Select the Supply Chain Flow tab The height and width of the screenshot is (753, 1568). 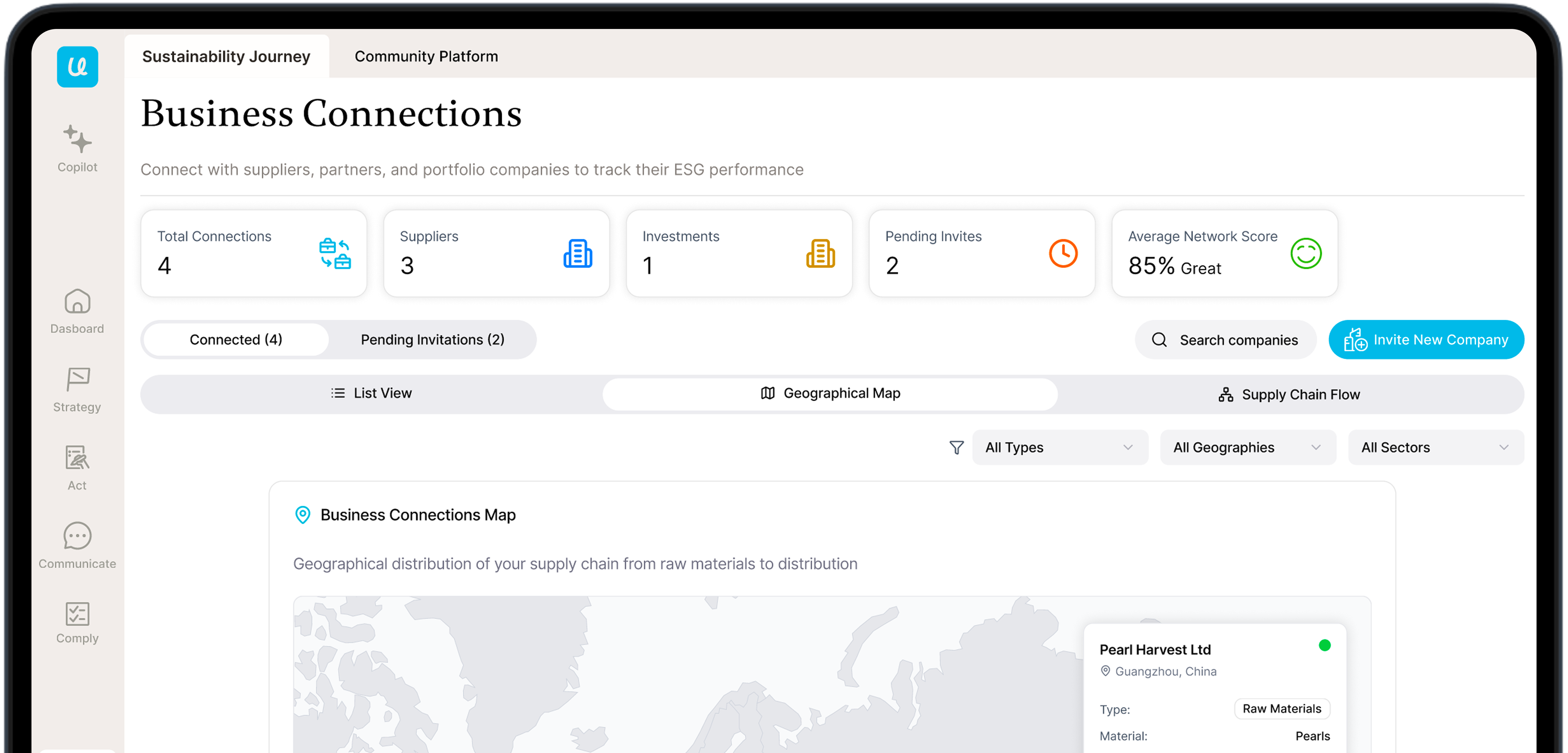pos(1289,394)
